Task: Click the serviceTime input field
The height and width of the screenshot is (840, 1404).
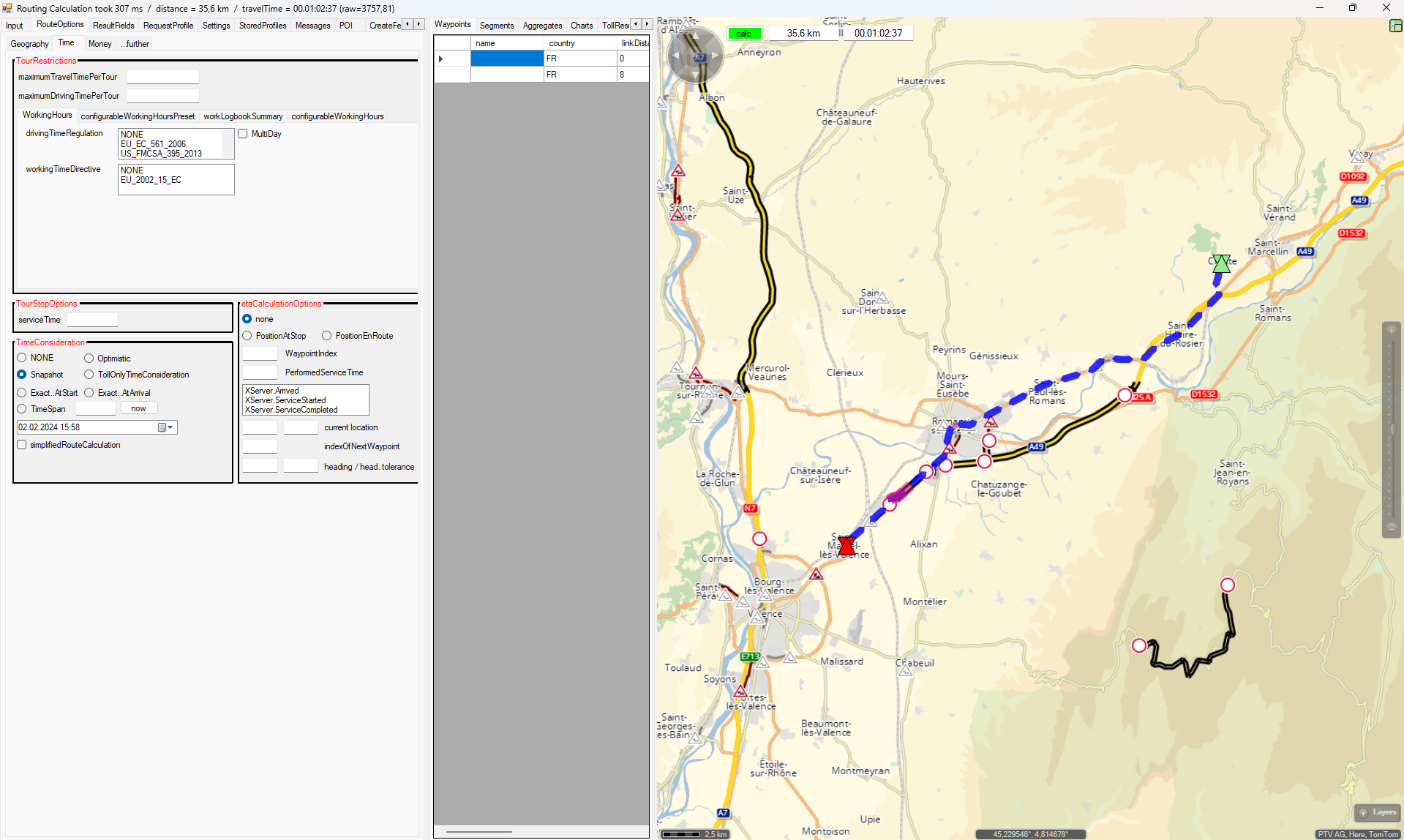Action: (92, 320)
